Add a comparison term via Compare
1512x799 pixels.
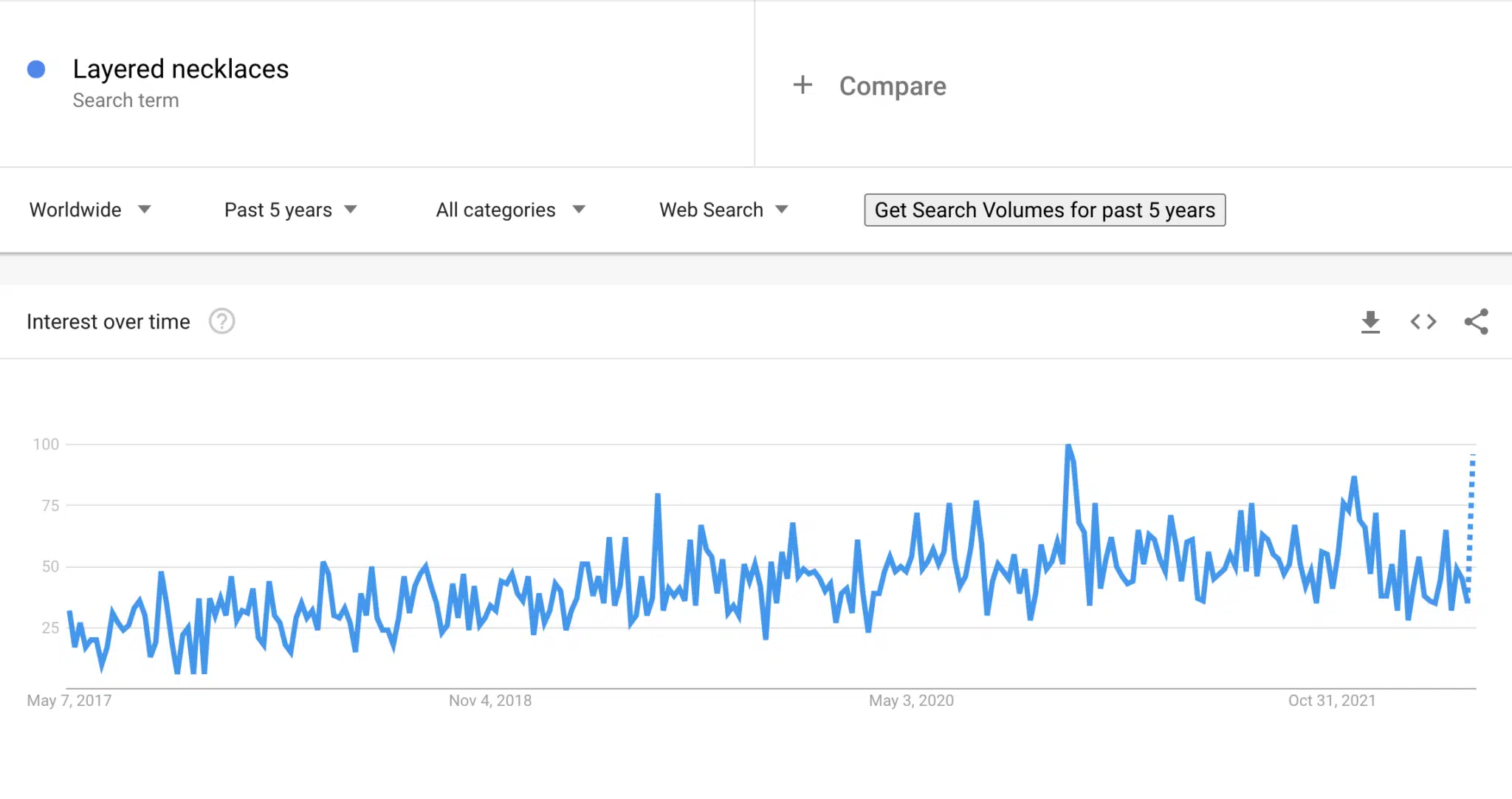tap(893, 86)
